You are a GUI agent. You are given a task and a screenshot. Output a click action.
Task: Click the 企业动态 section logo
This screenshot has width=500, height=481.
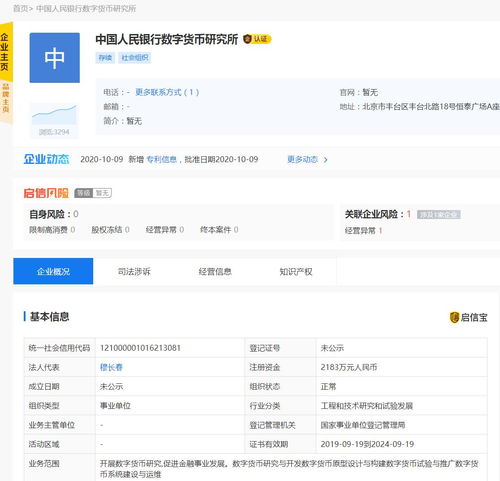click(x=46, y=159)
